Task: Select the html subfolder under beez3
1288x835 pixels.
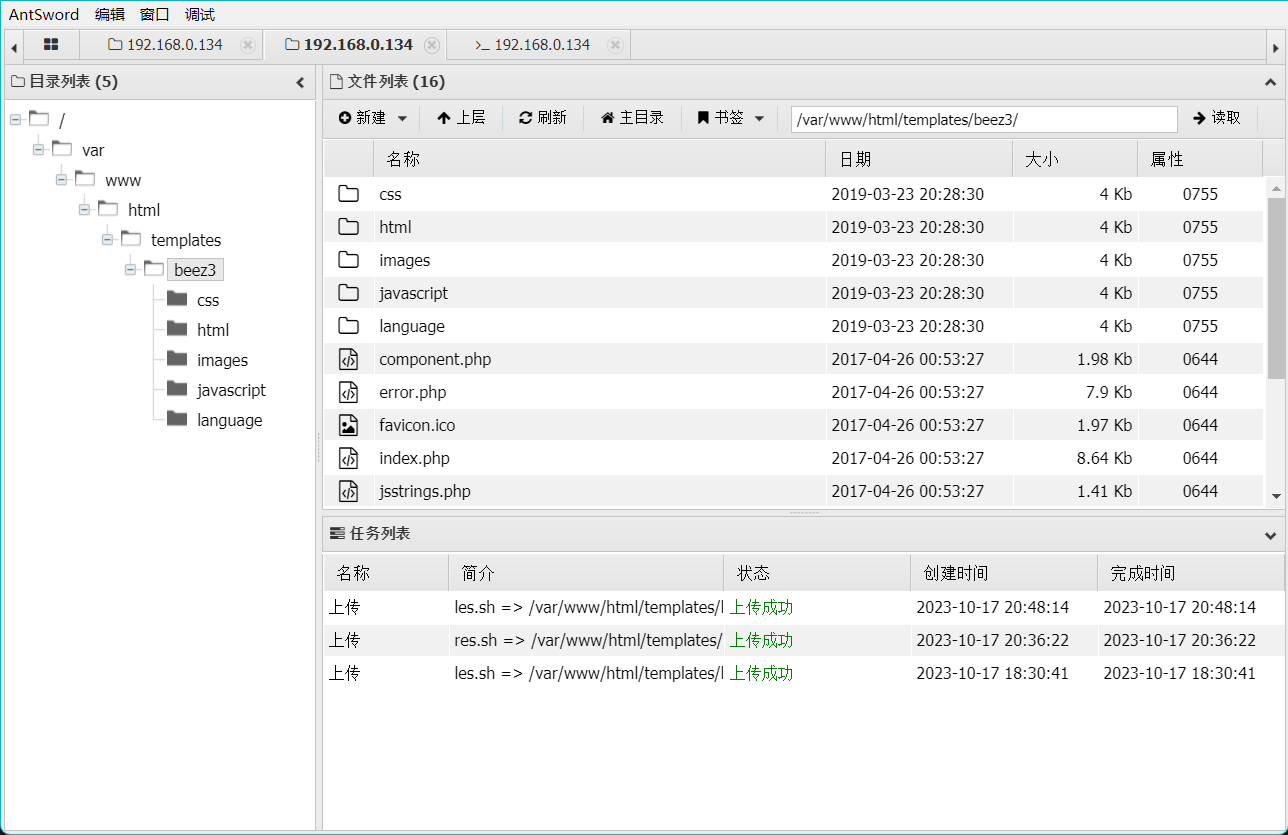Action: tap(213, 330)
